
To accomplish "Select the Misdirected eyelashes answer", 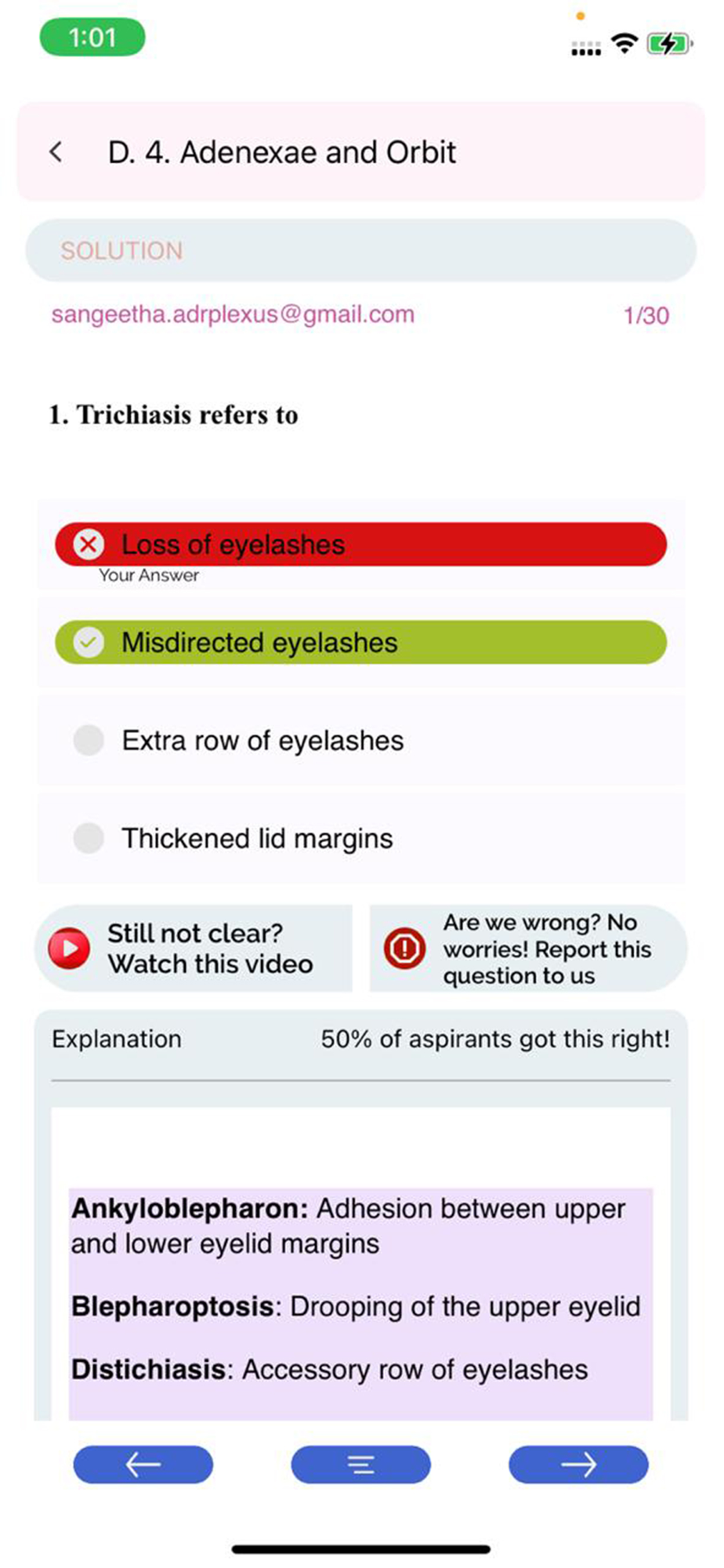I will click(x=360, y=642).
